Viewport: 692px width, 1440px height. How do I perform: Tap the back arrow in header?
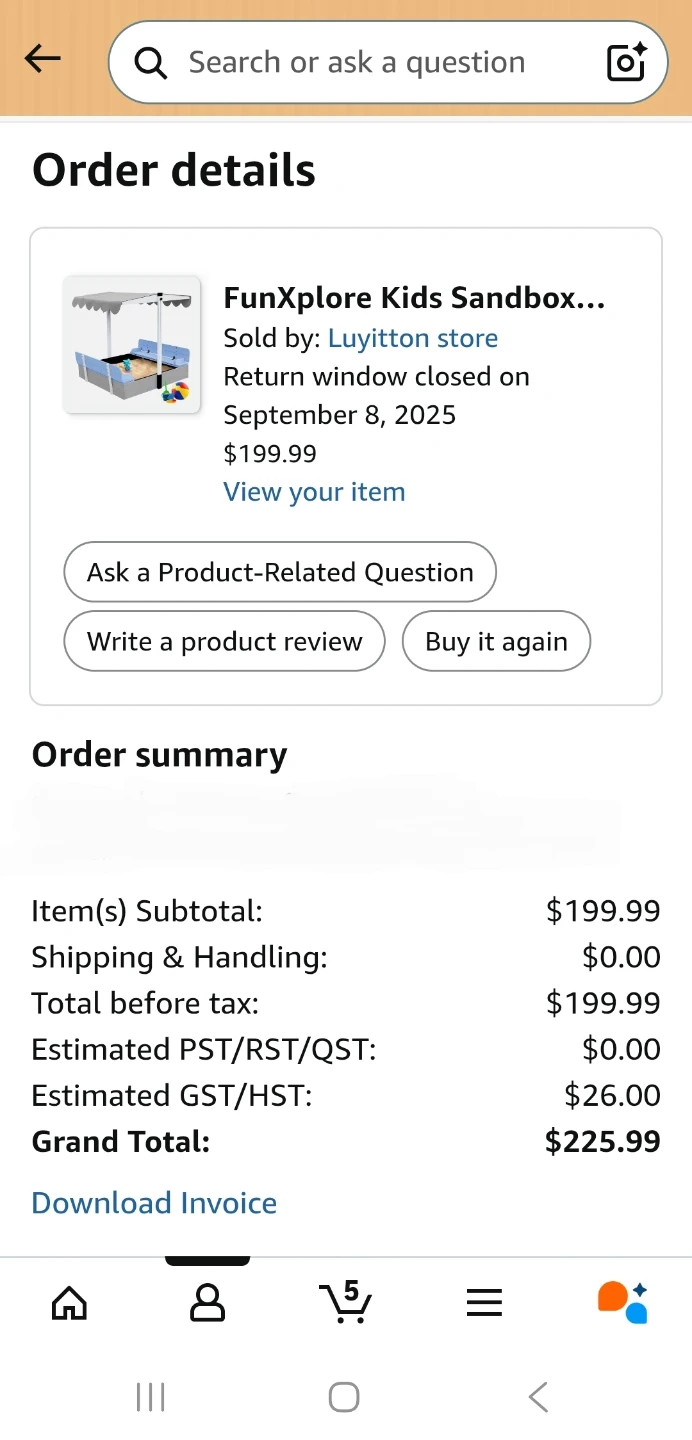click(x=43, y=59)
